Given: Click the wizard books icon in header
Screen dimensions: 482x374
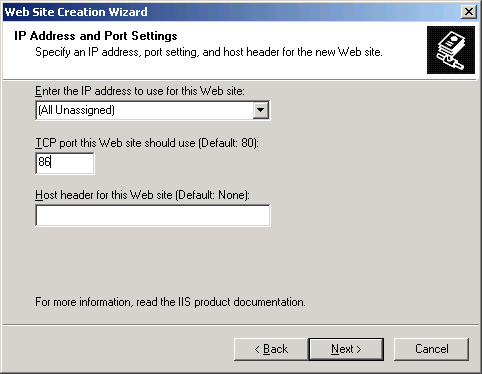Looking at the screenshot, I should [x=451, y=50].
